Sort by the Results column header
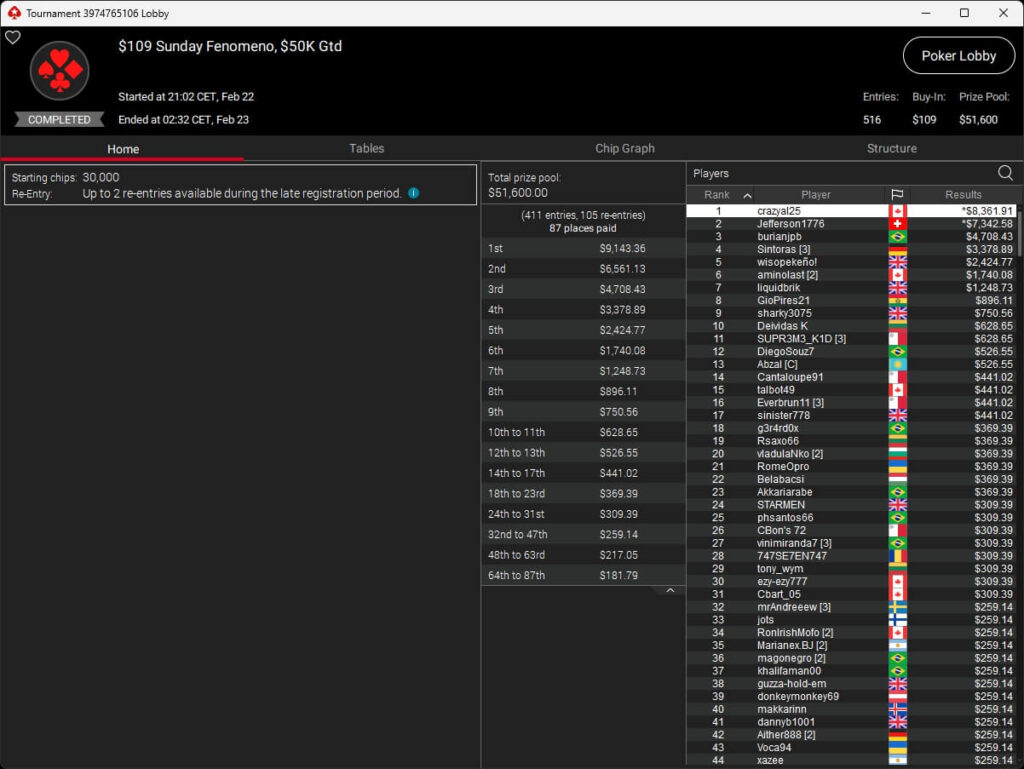 coord(962,195)
